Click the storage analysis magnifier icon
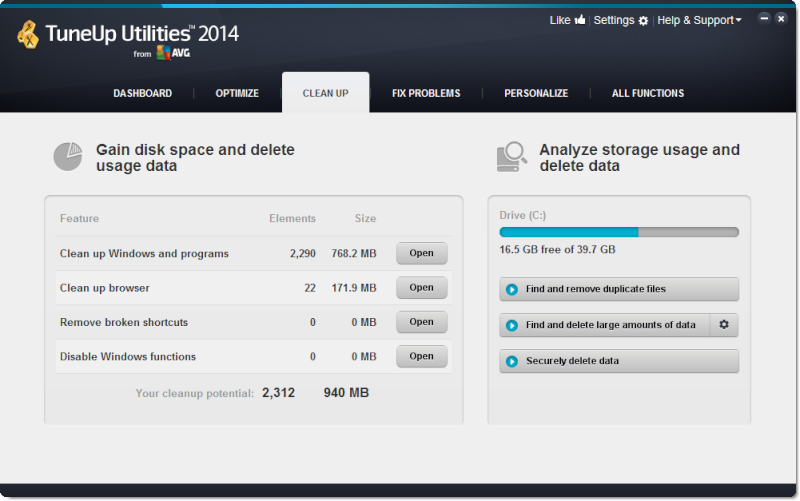The image size is (800, 501). (x=511, y=157)
